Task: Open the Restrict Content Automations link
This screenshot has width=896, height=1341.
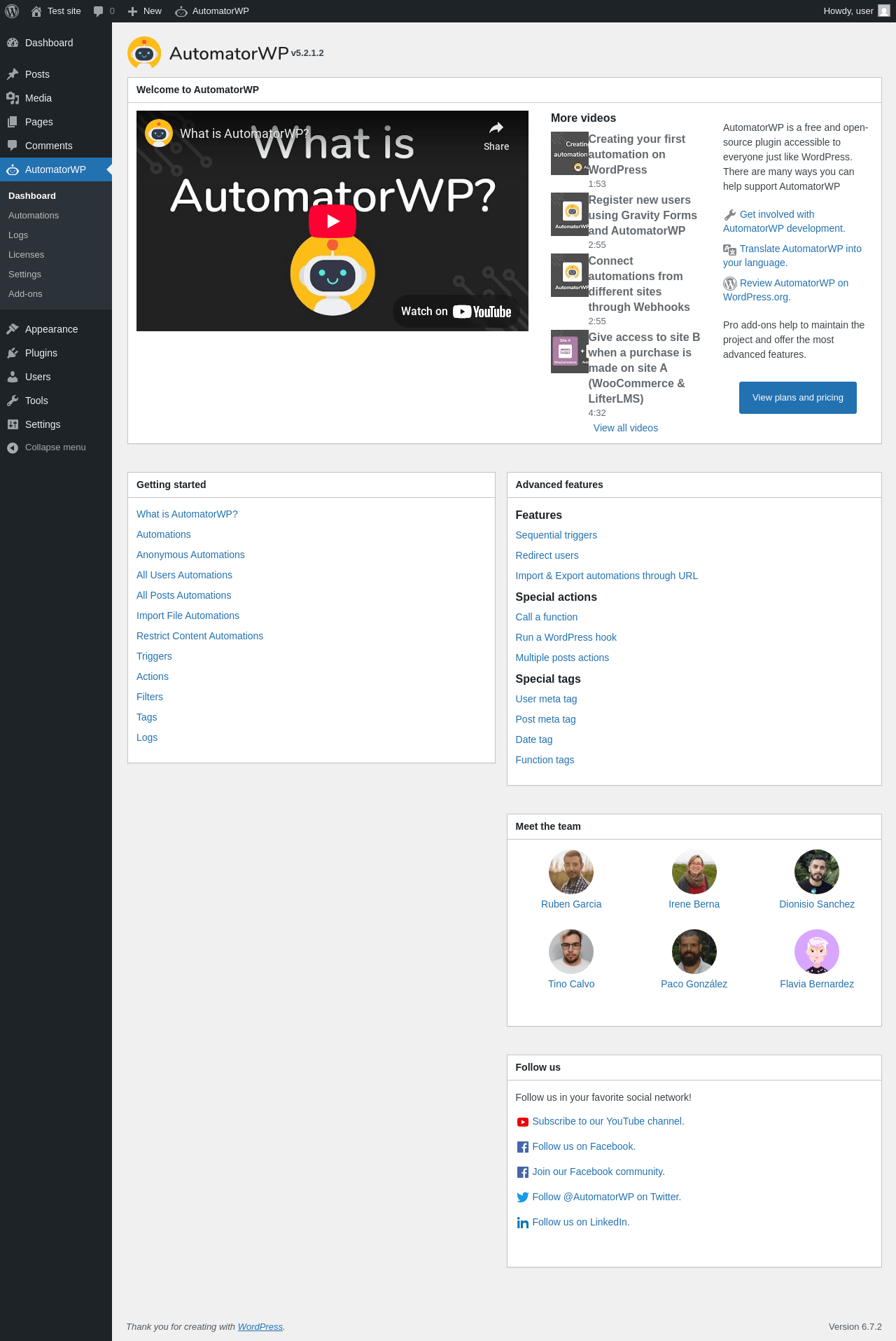Action: coord(200,636)
